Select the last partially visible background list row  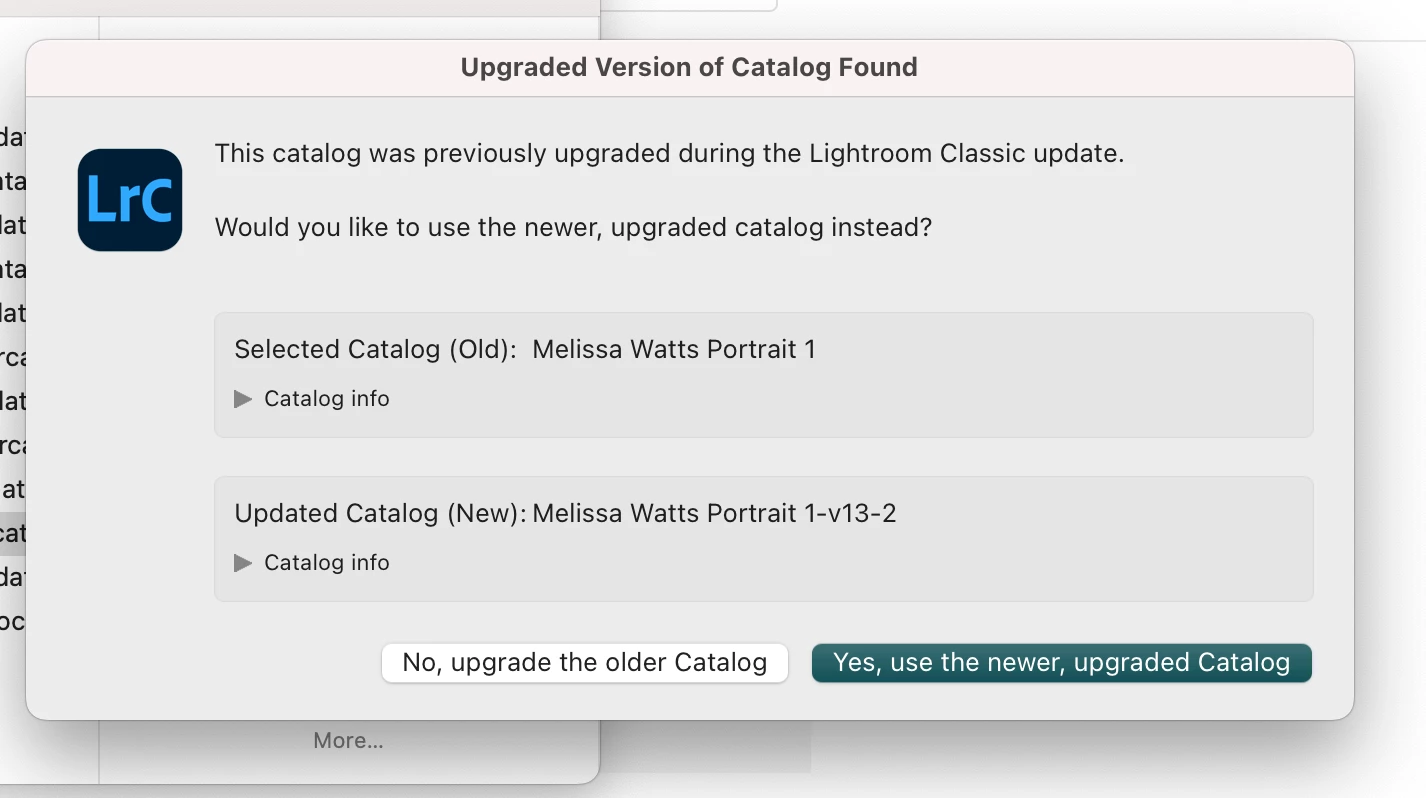click(13, 621)
